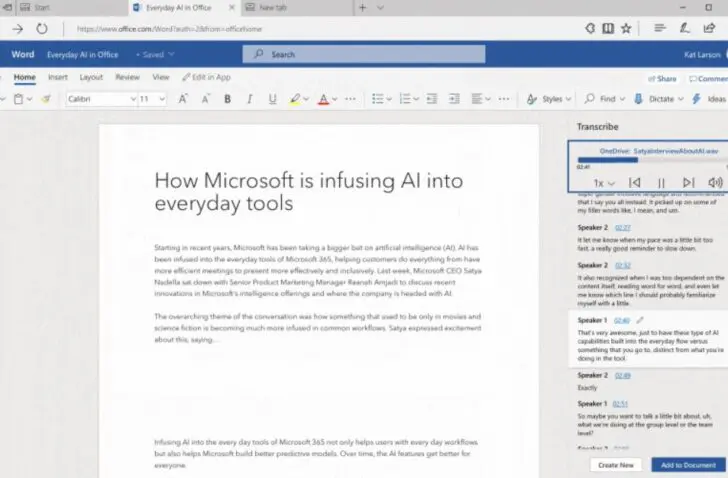Open the browser hub lines icon
Screen dimensions: 728x478
point(660,29)
